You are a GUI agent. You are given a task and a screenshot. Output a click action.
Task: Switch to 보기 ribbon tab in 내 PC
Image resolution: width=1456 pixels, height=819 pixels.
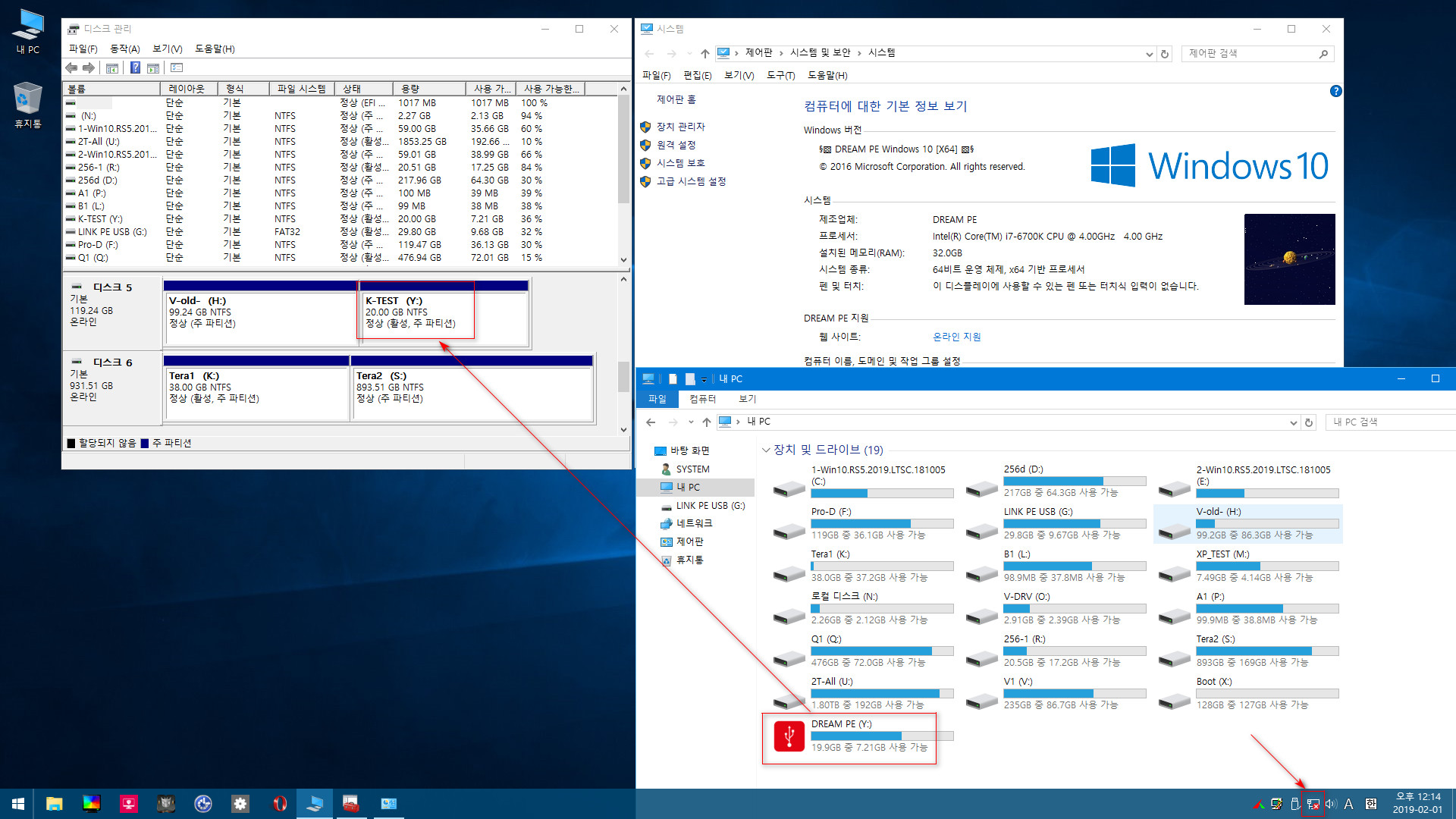748,399
